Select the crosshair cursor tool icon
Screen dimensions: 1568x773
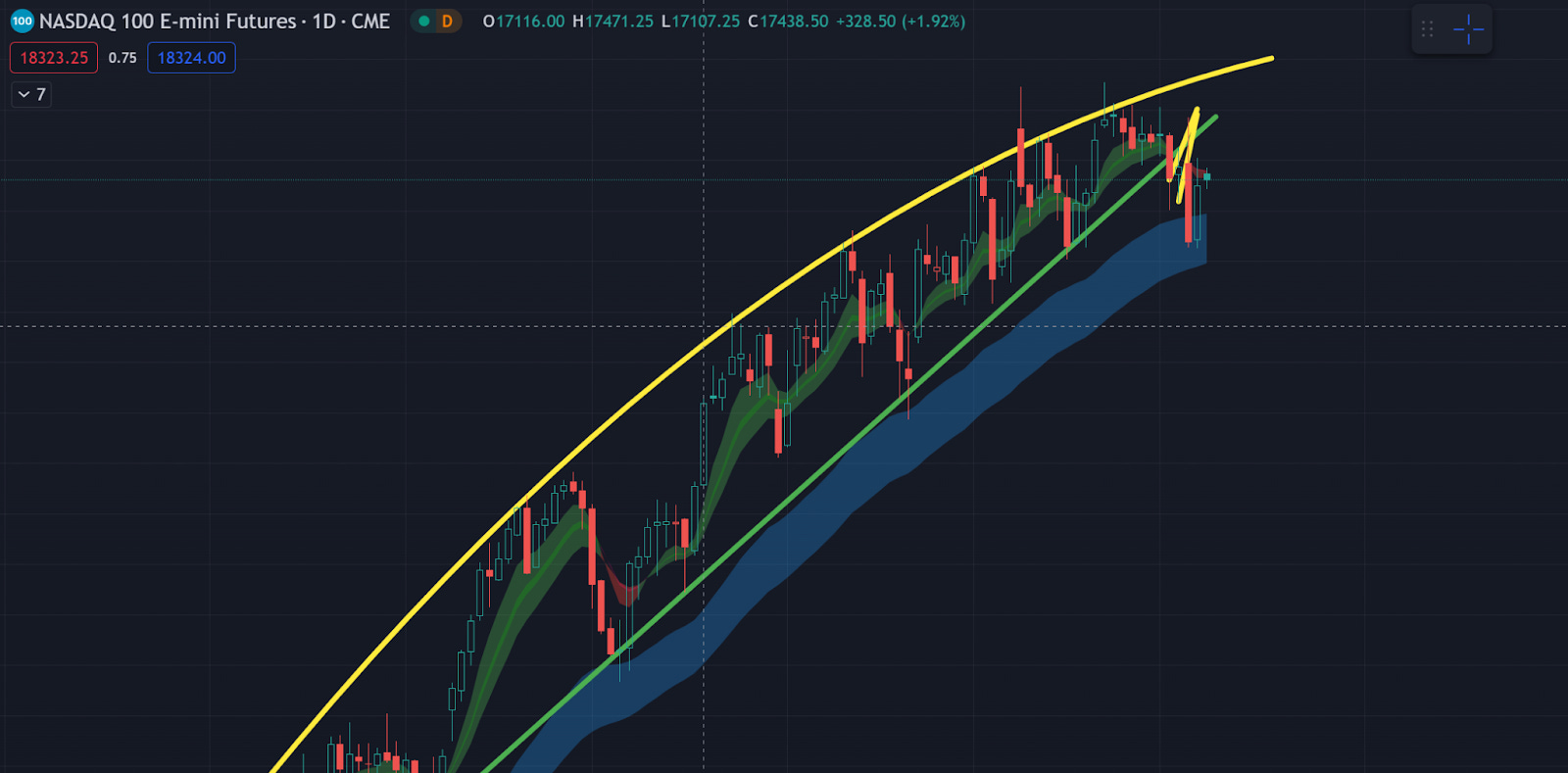tap(1468, 29)
